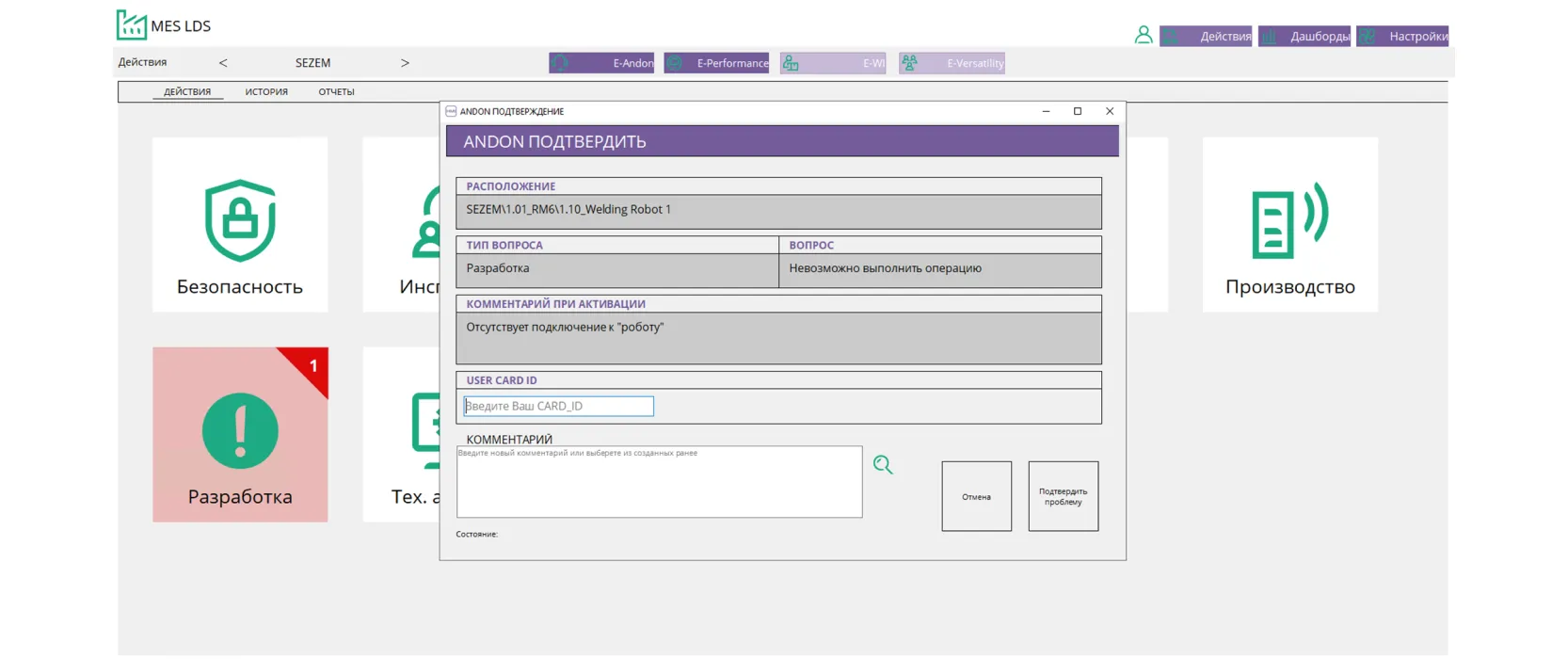Select the Действия tab
This screenshot has width=1568, height=659.
pyautogui.click(x=187, y=92)
